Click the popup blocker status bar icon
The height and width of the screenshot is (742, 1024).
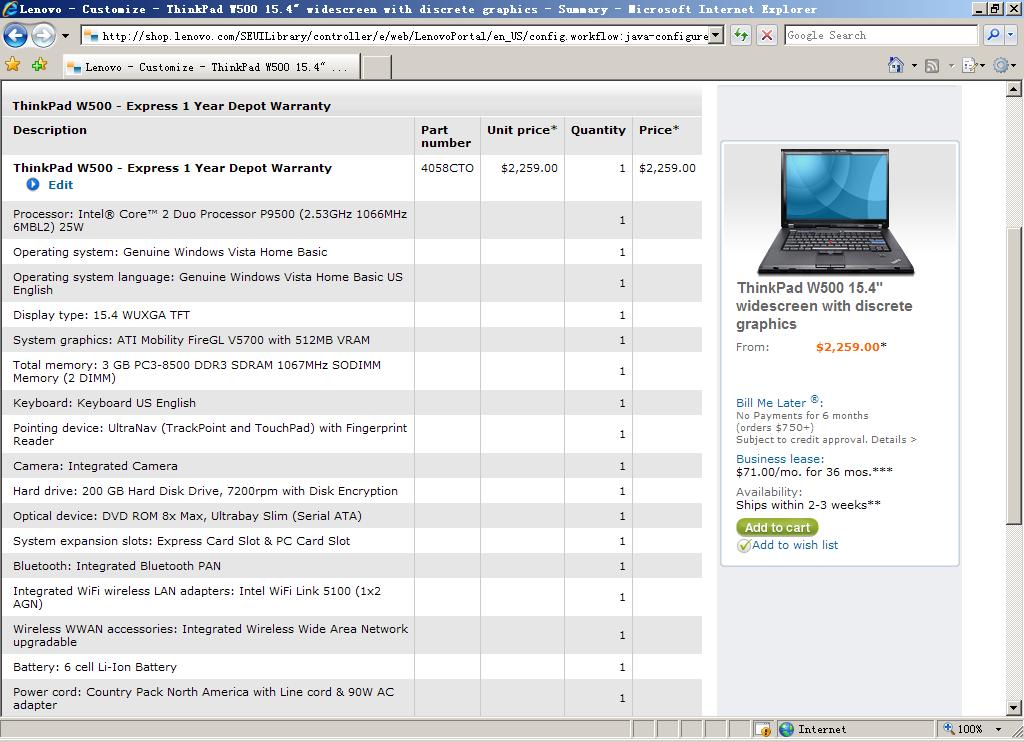pos(762,729)
